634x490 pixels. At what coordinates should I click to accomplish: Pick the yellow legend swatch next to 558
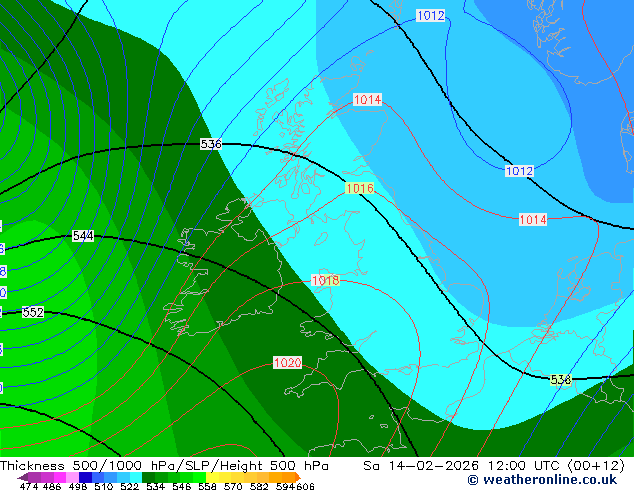pyautogui.click(x=212, y=477)
